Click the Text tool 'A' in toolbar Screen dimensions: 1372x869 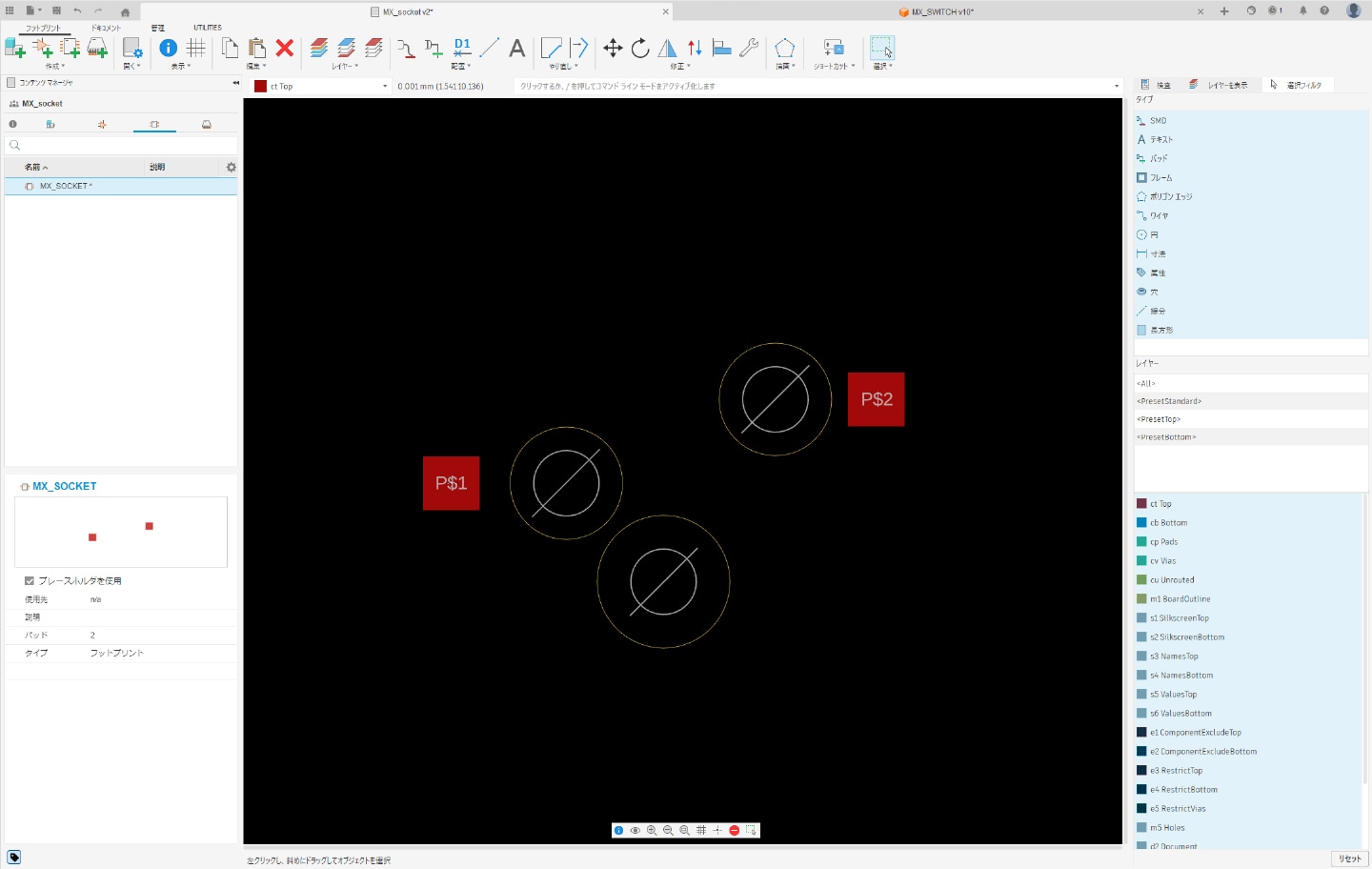click(517, 48)
